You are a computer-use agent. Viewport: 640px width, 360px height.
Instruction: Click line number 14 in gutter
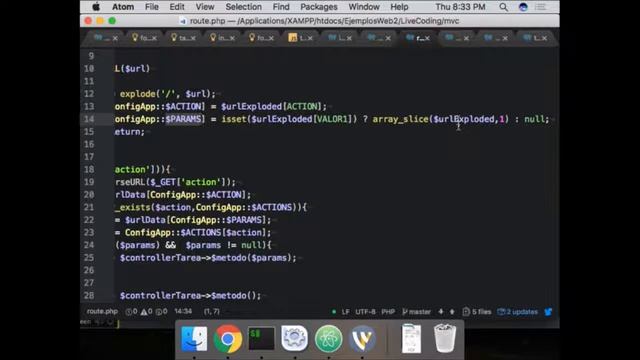click(89, 119)
